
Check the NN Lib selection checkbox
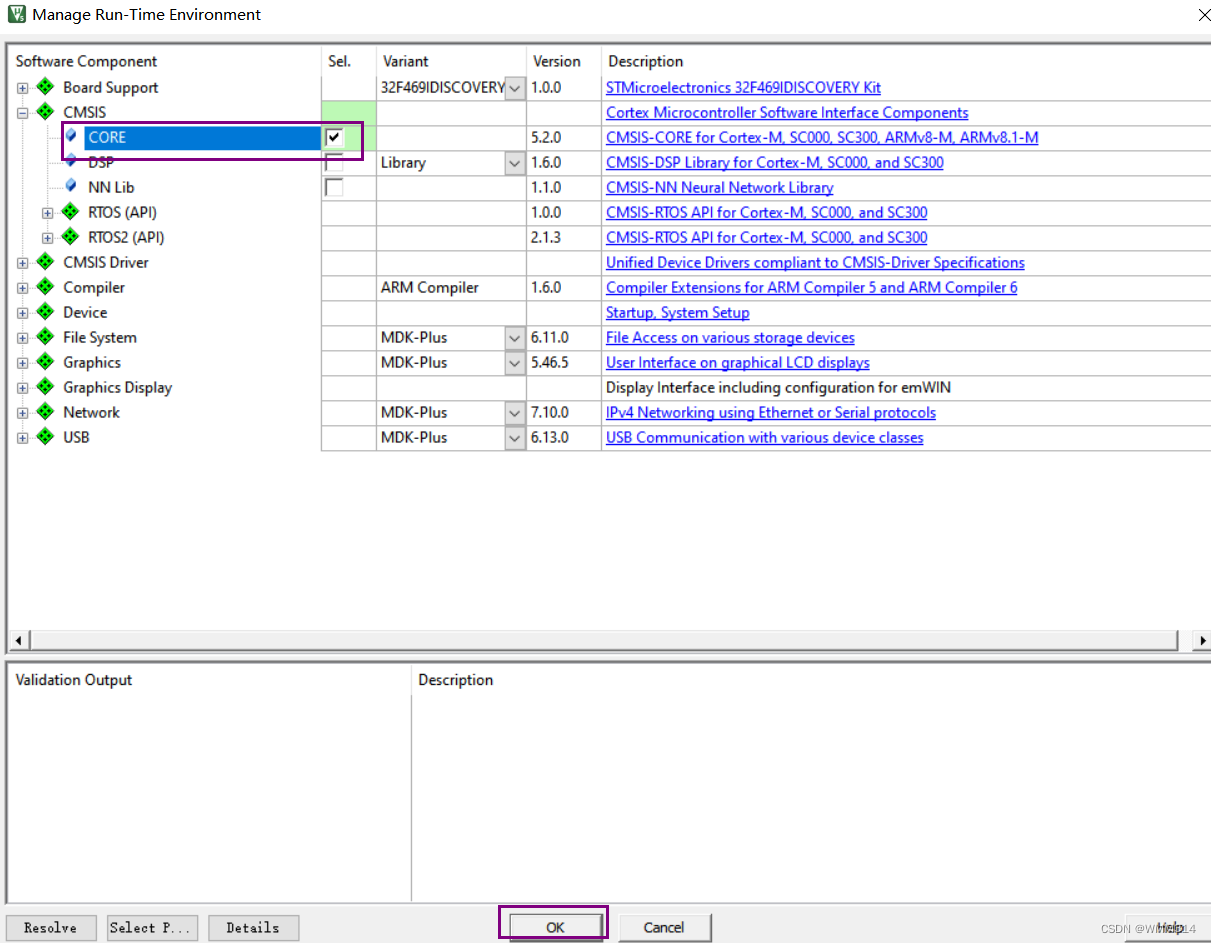coord(334,187)
